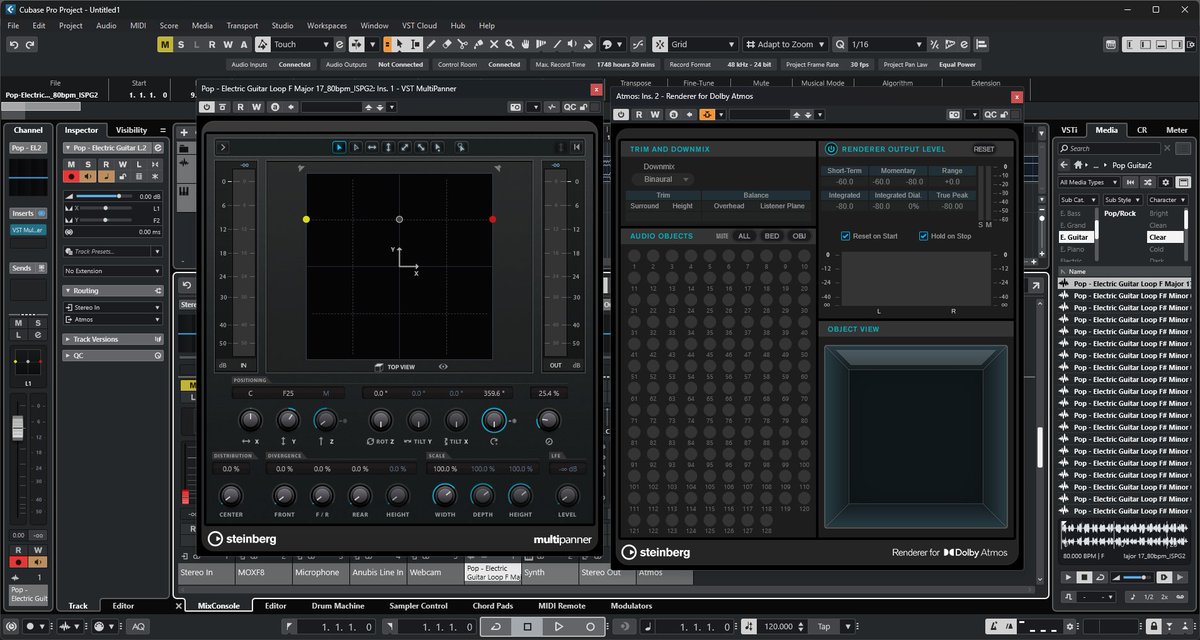This screenshot has width=1200, height=640.
Task: Select the Range Selection tool
Action: pyautogui.click(x=414, y=44)
